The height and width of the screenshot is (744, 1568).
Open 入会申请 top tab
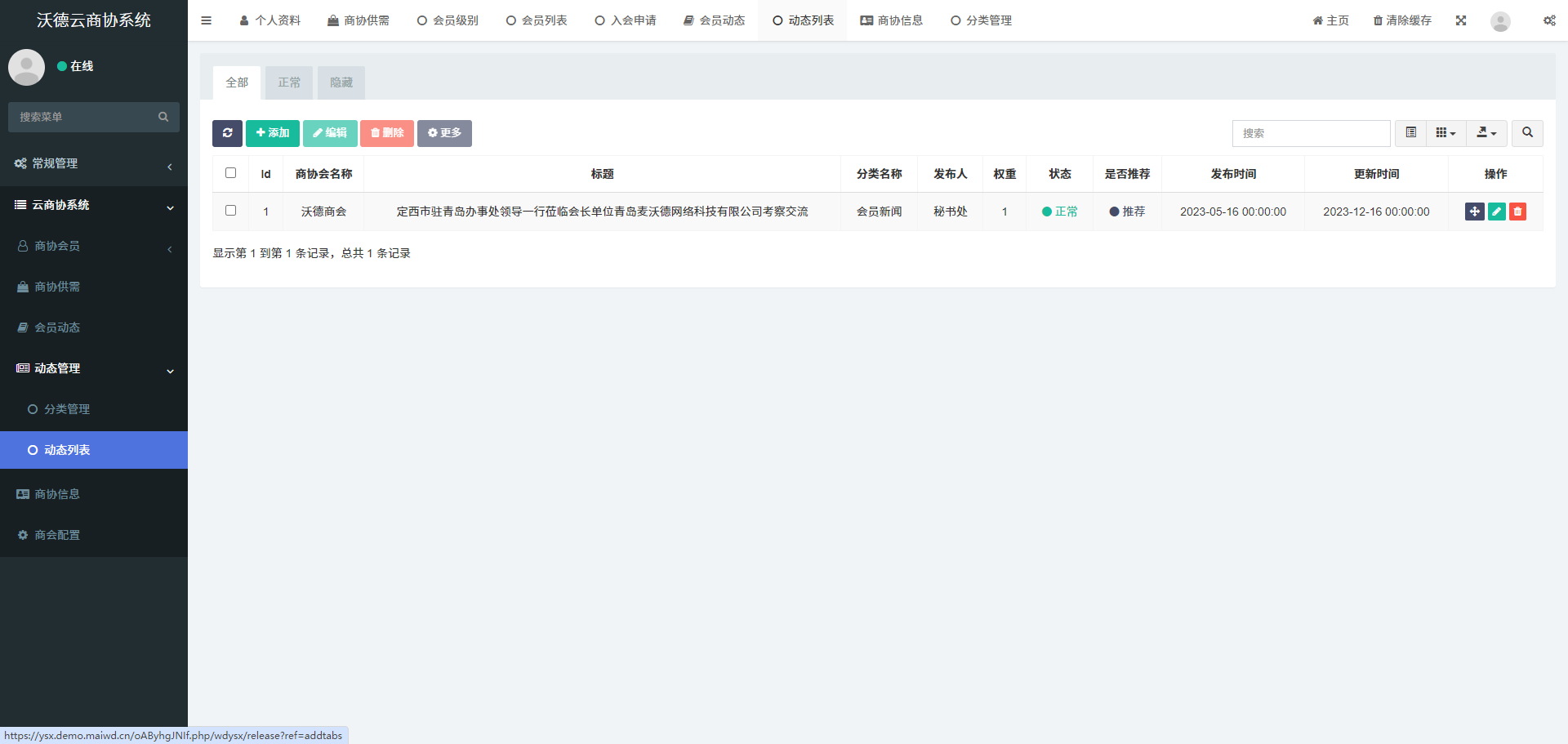pos(626,20)
